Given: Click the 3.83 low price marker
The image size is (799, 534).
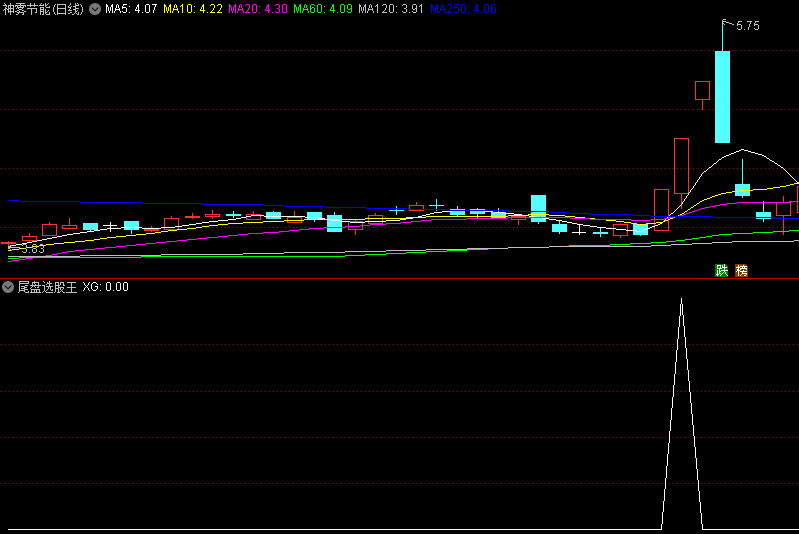Looking at the screenshot, I should coord(33,249).
